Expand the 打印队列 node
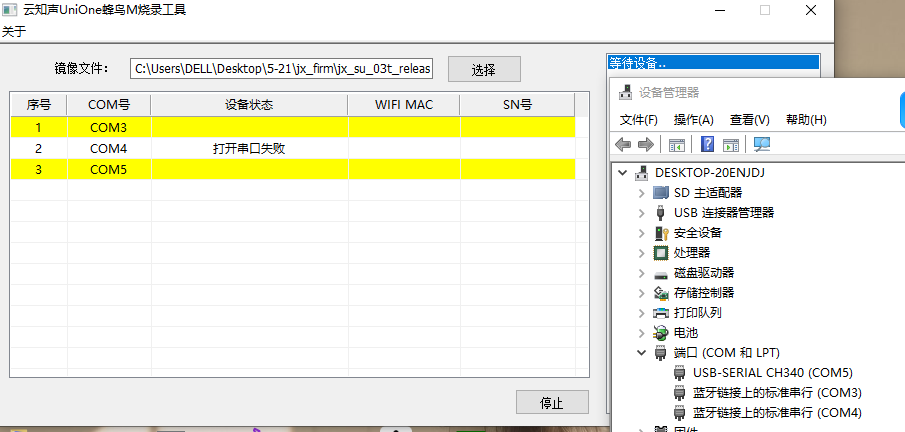Screen dimensions: 905x432 coord(641,313)
